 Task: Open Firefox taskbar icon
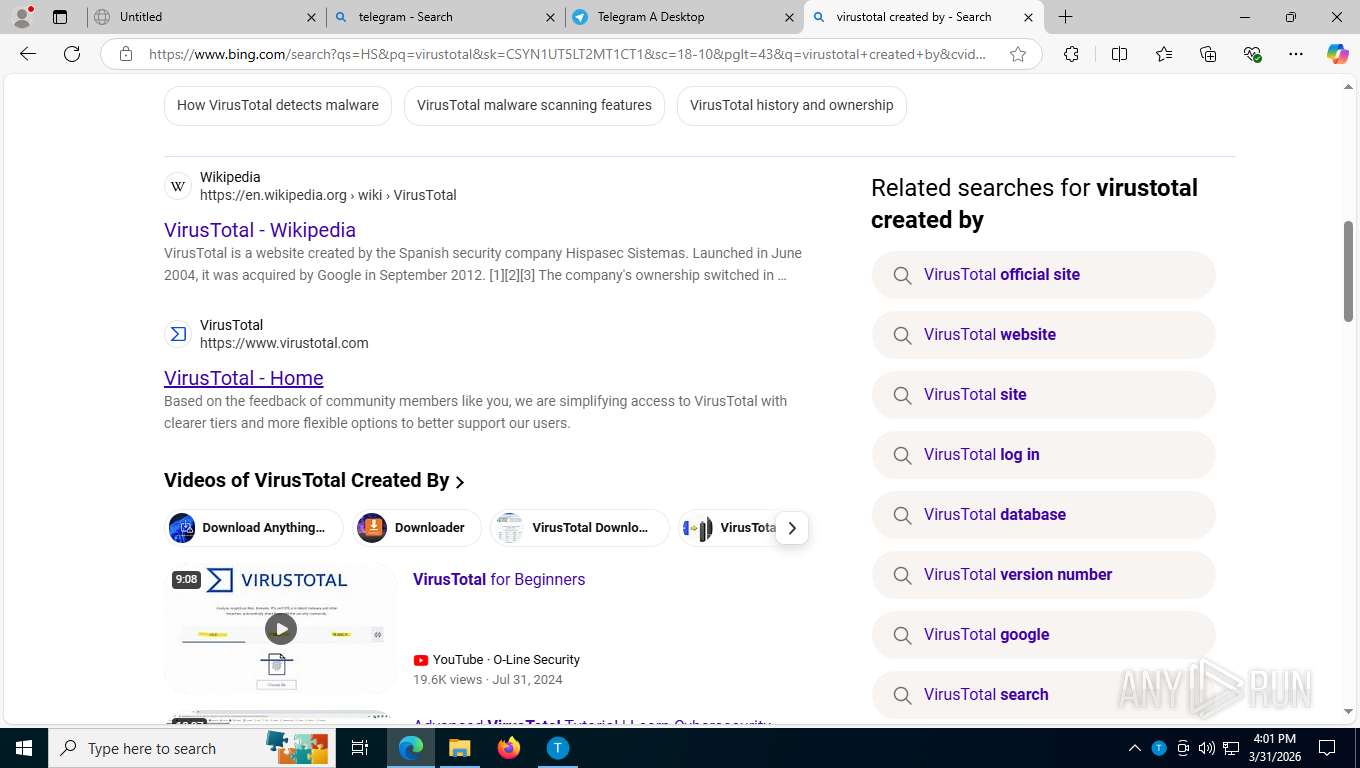click(508, 748)
